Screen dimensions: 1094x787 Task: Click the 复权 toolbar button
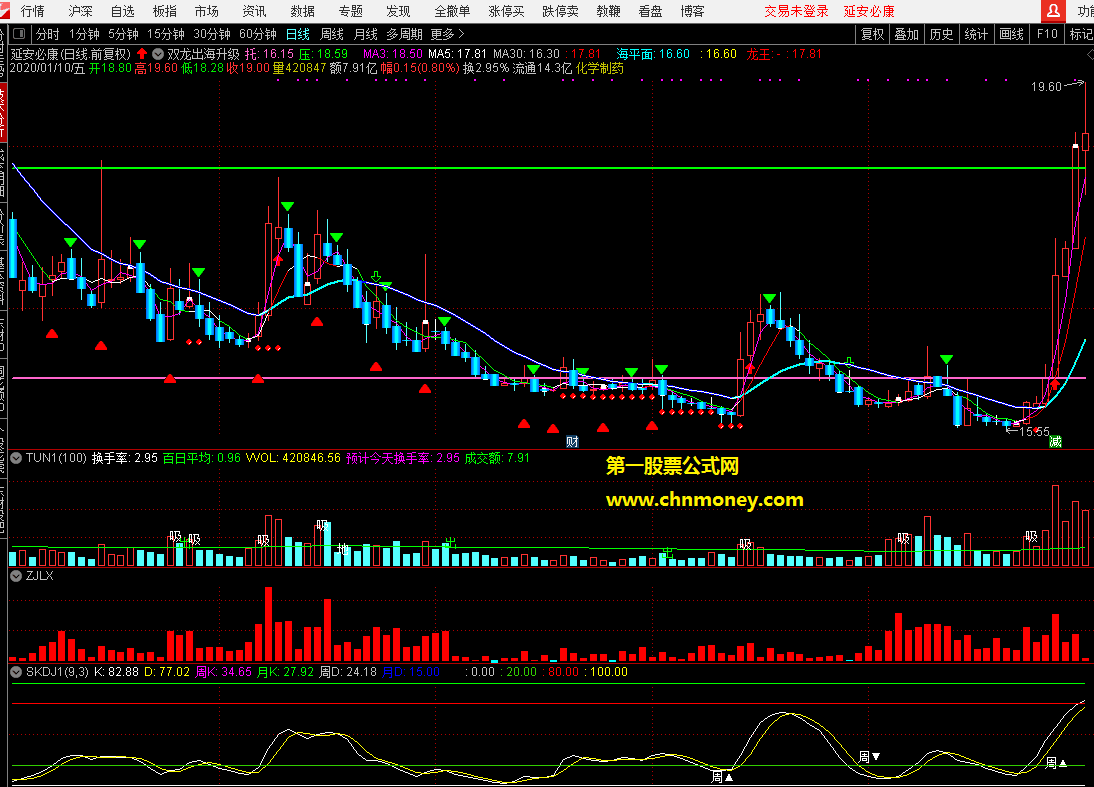[x=872, y=33]
